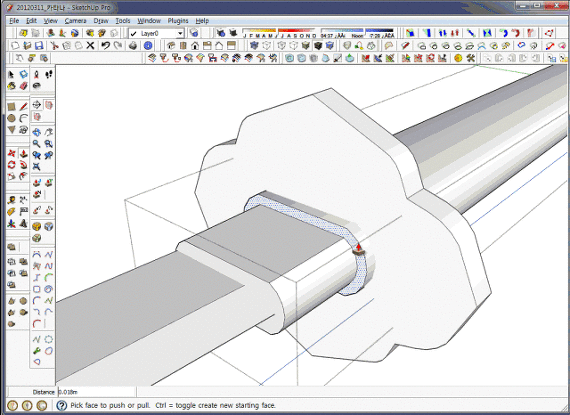
Task: Open the Plugins menu
Action: (x=178, y=21)
